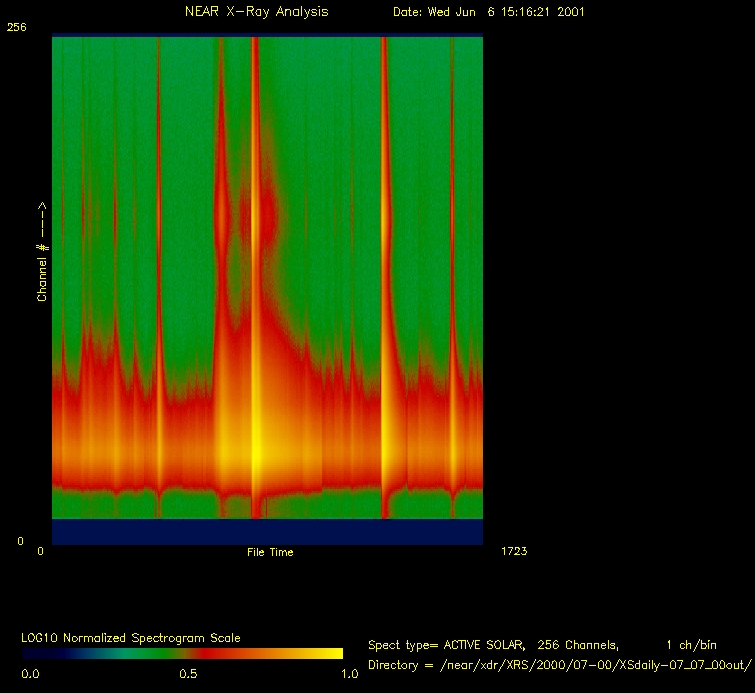Click the "LOG10 Normalized Spectrogram Scale" caption

click(x=131, y=638)
